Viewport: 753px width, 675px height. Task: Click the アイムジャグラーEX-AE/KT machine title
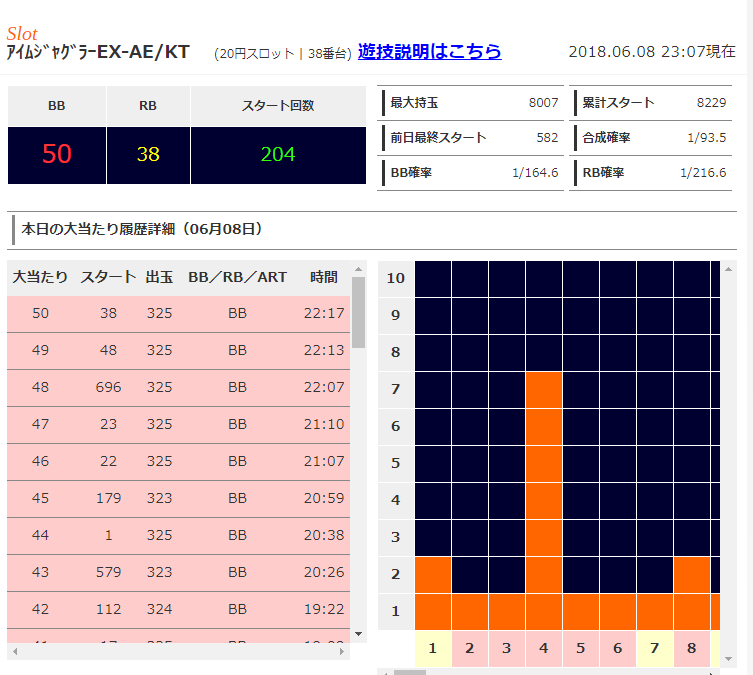click(x=98, y=52)
